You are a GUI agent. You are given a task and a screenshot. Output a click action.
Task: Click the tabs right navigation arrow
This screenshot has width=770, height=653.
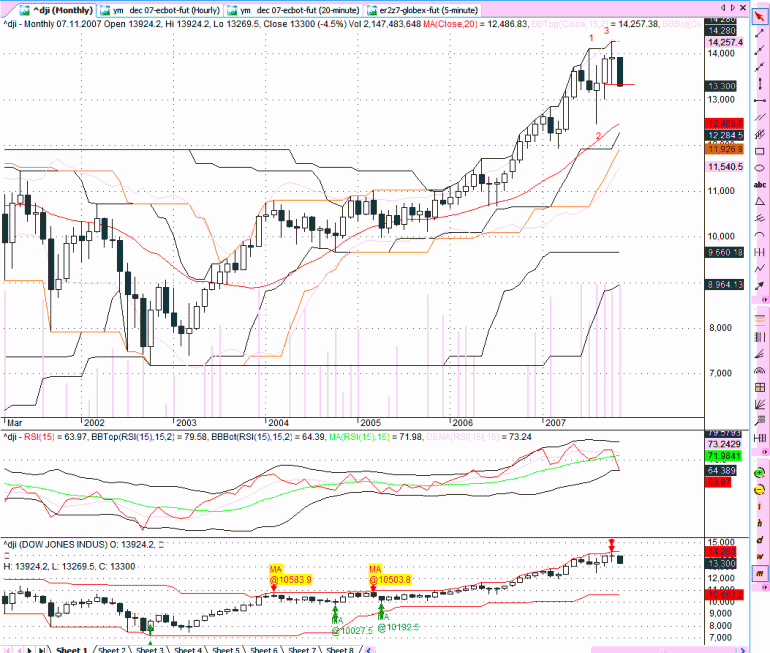[x=733, y=8]
